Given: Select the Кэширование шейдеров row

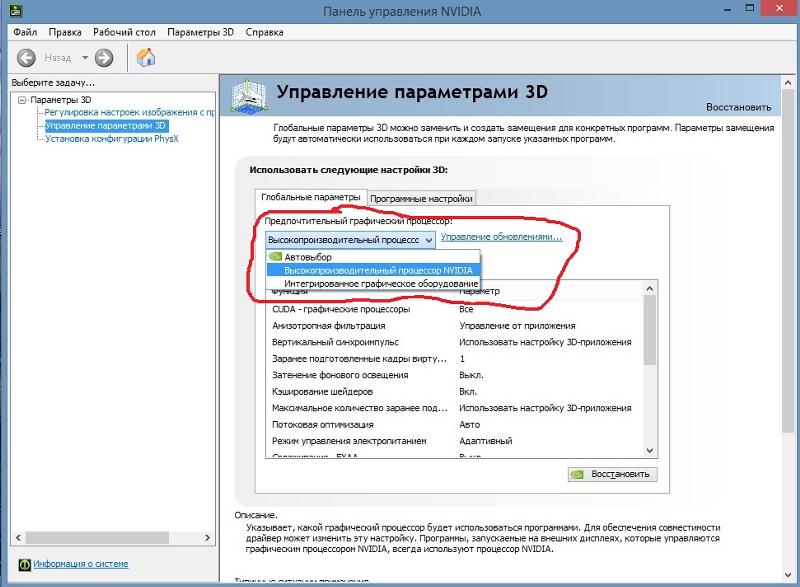Looking at the screenshot, I should pos(454,392).
